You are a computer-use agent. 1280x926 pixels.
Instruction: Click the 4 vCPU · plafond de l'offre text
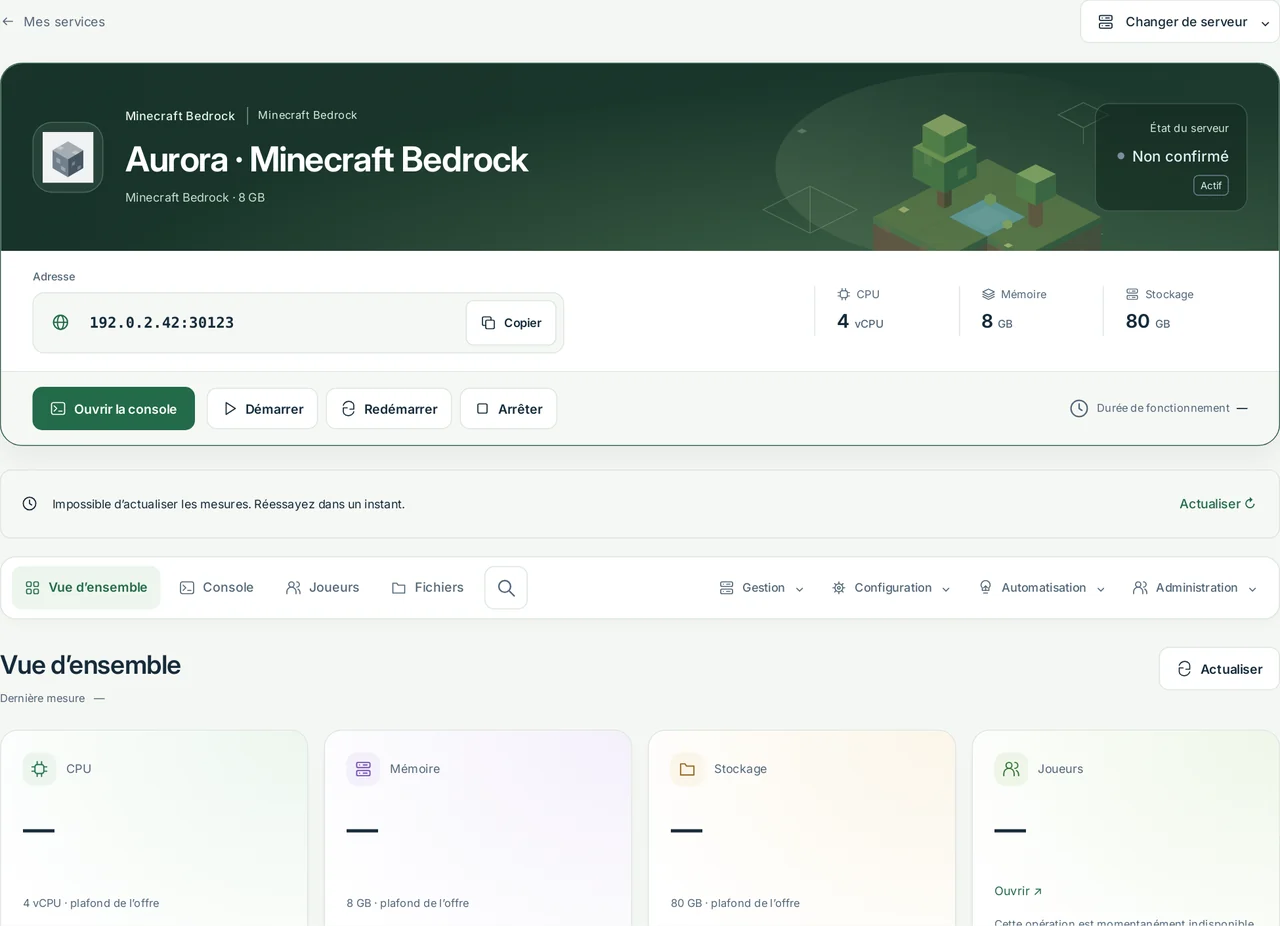tap(91, 903)
